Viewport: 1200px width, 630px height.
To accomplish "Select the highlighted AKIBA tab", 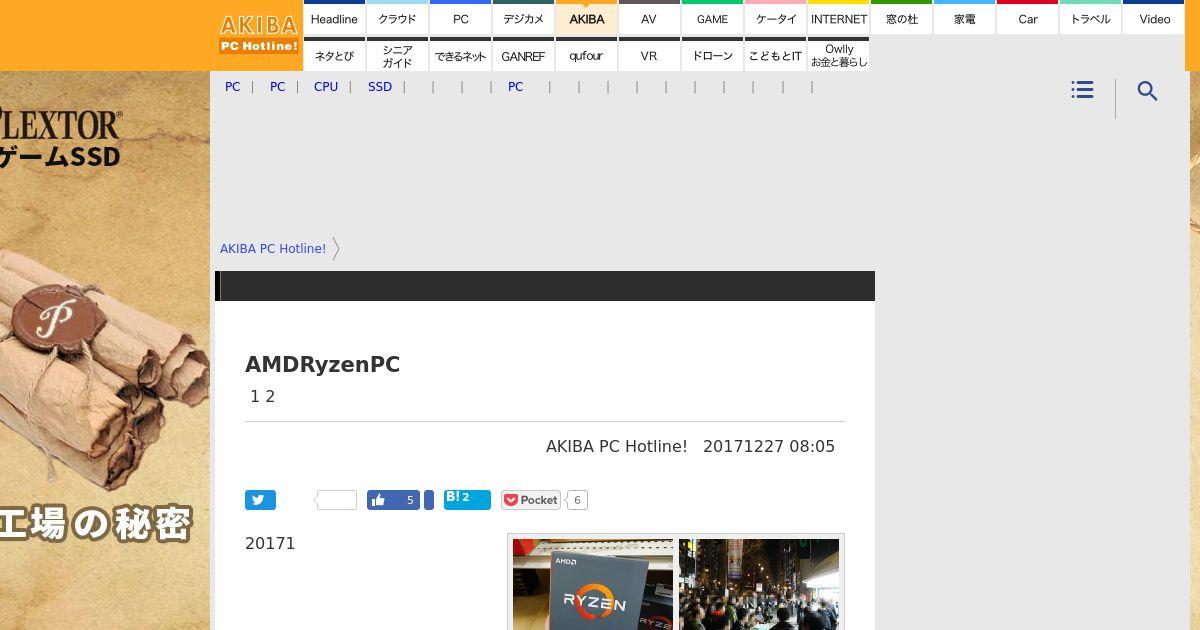I will [x=586, y=18].
